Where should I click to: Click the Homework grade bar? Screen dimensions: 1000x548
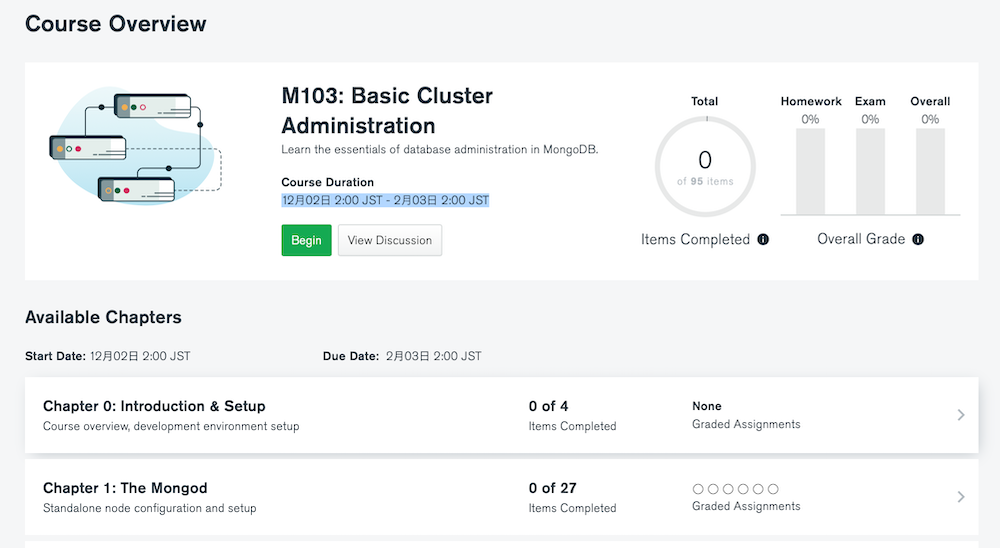tap(810, 172)
